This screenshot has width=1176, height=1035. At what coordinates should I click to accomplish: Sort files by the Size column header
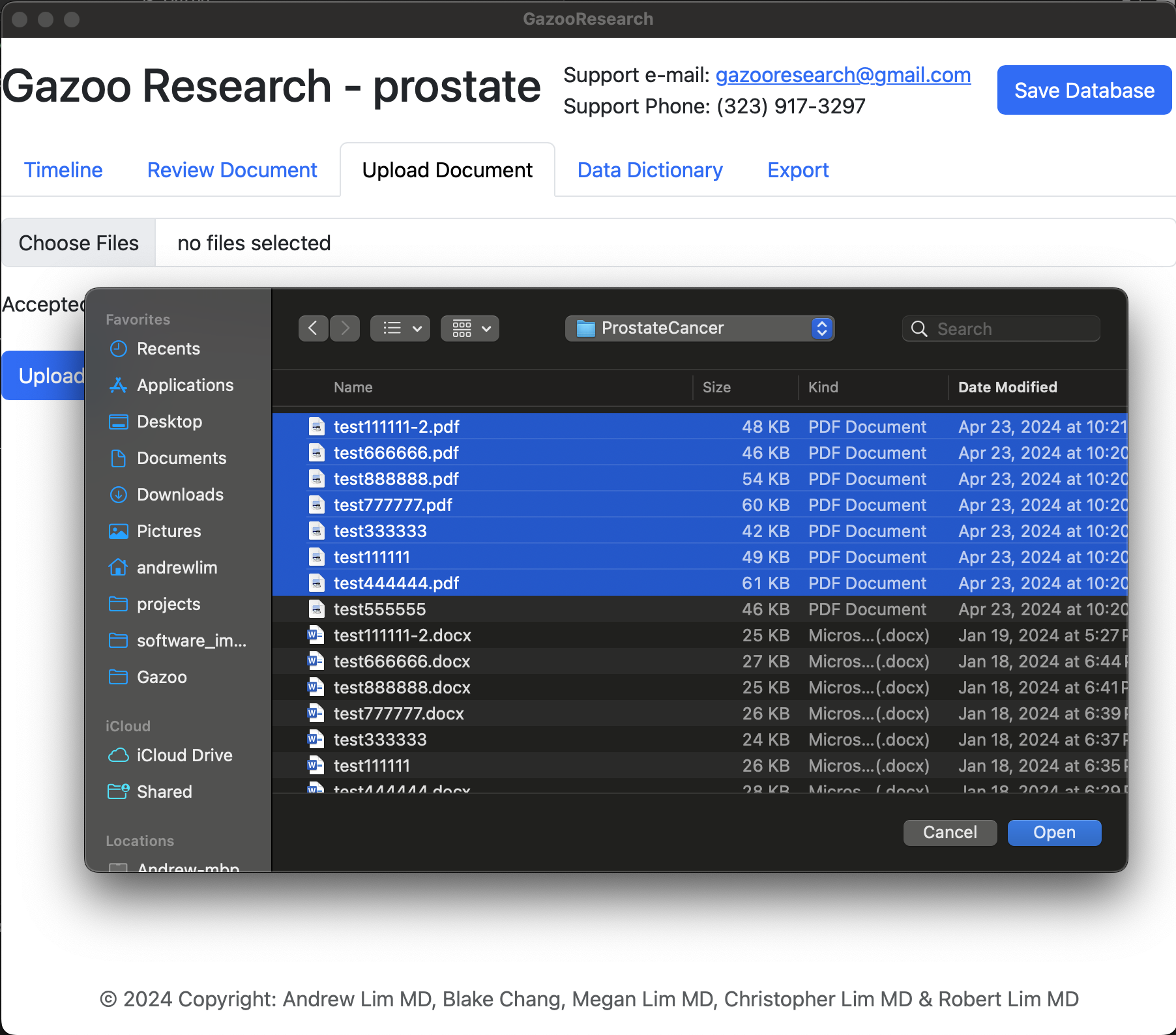click(x=716, y=387)
